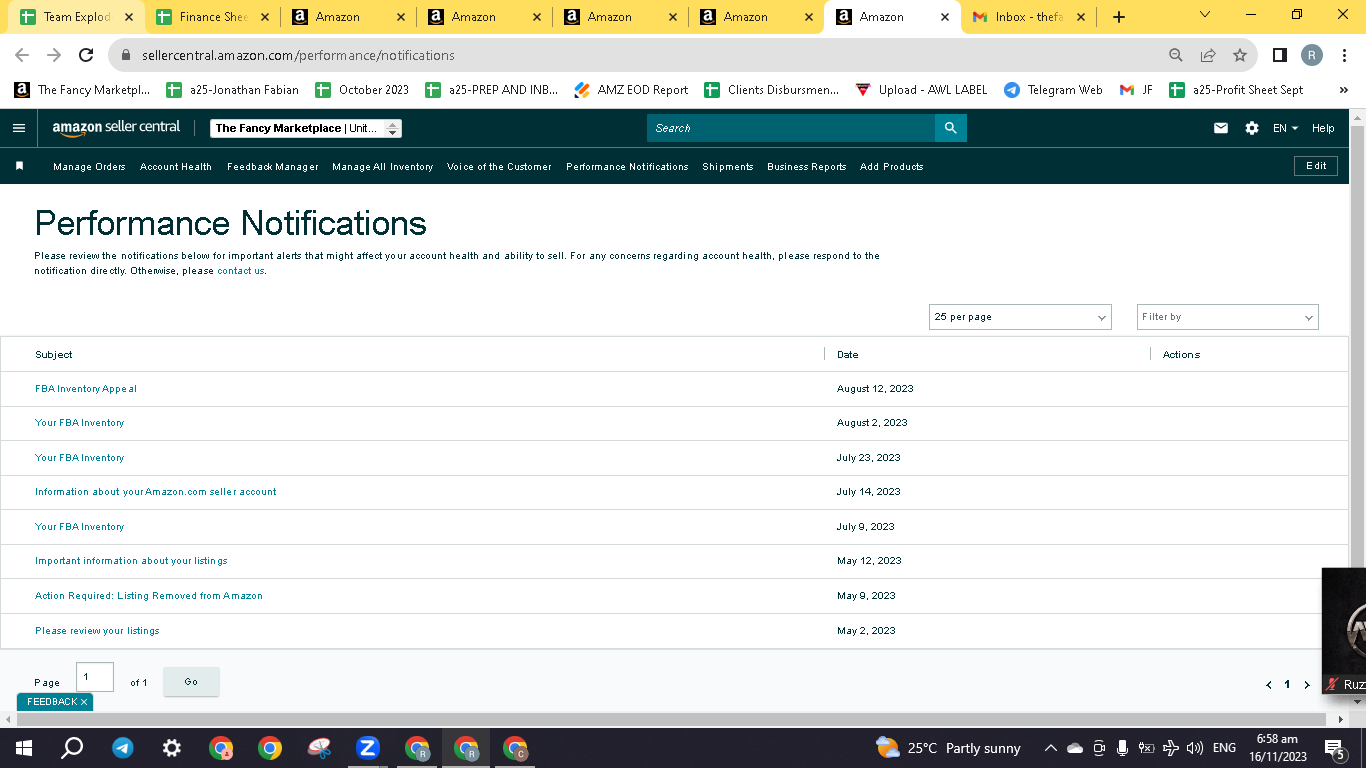1366x768 pixels.
Task: Open the Chrome profile avatar R
Action: [x=1312, y=55]
